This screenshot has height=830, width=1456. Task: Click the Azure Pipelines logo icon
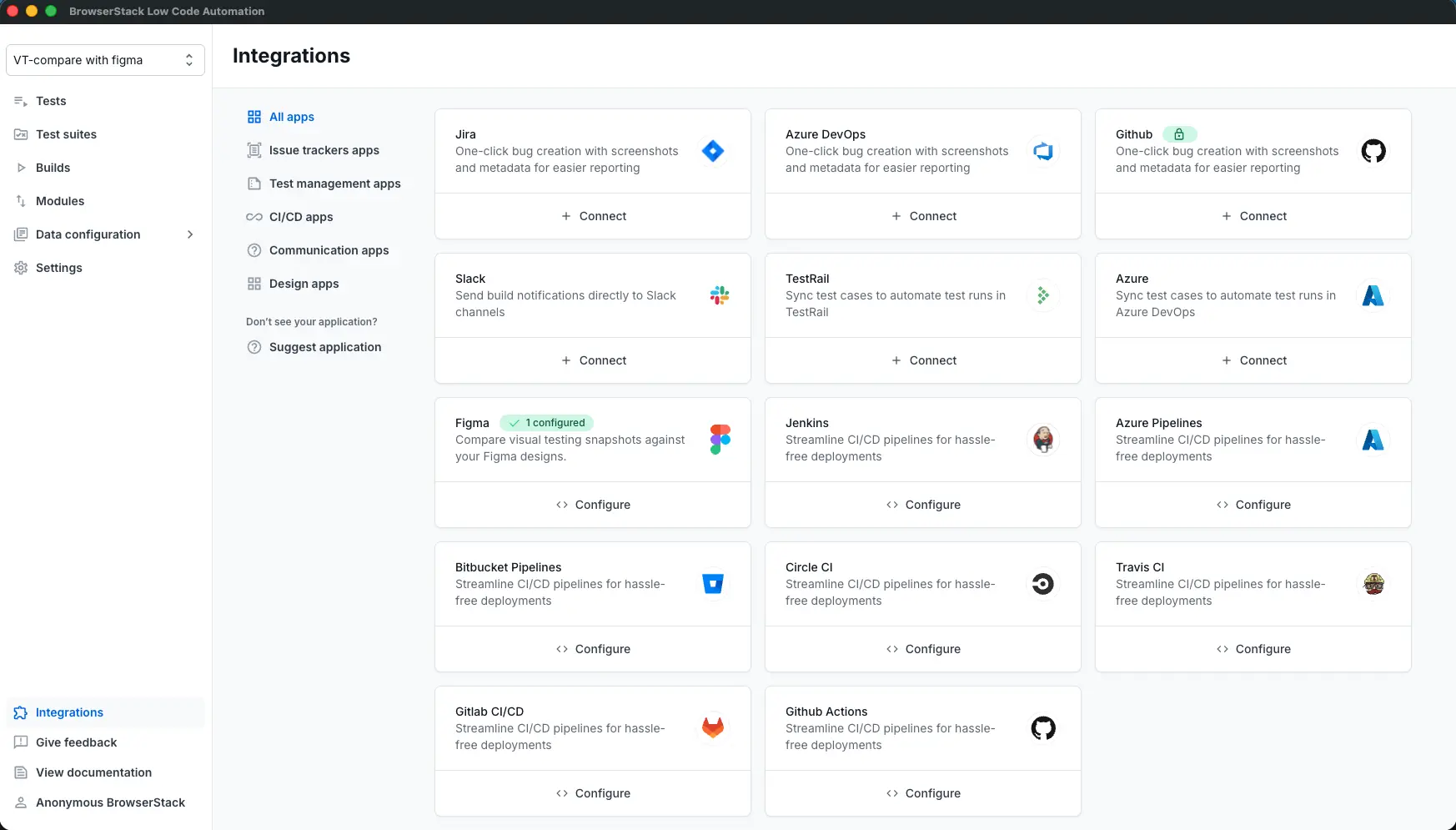pyautogui.click(x=1373, y=440)
